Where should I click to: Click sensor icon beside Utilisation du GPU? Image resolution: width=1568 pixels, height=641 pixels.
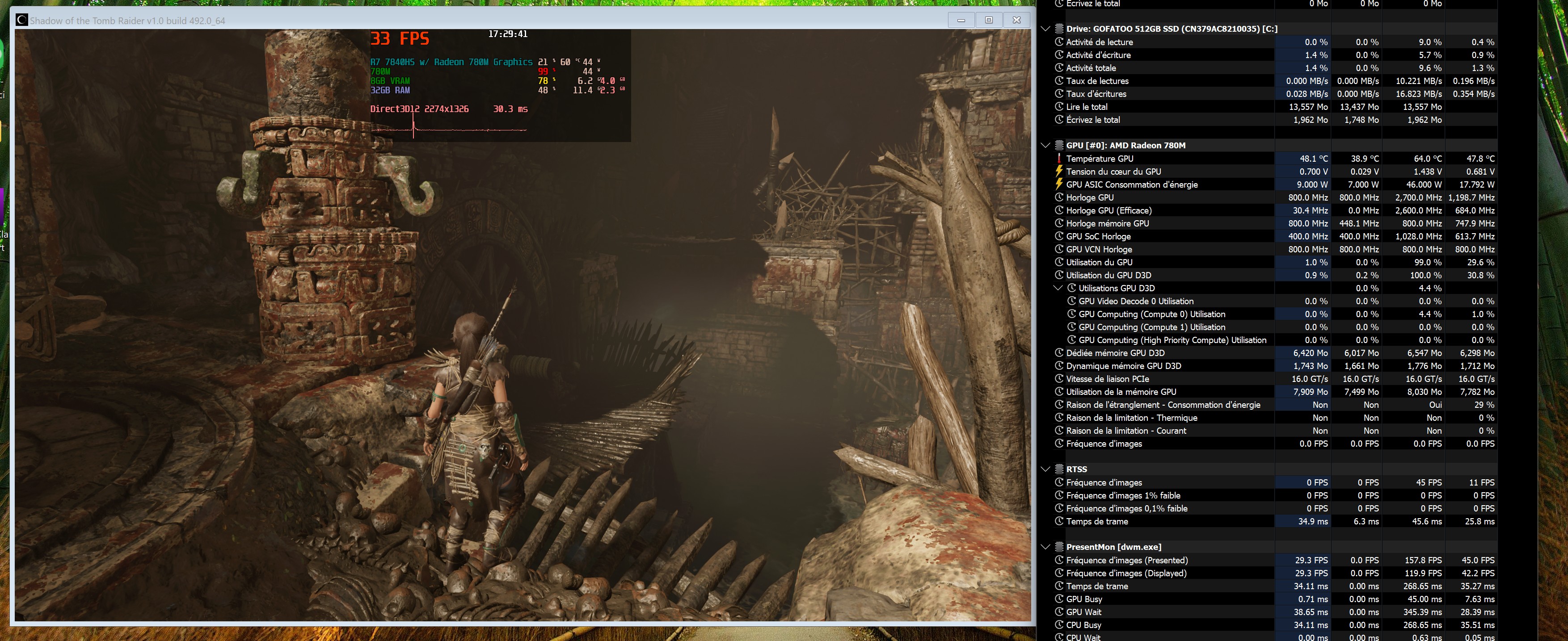(1059, 262)
